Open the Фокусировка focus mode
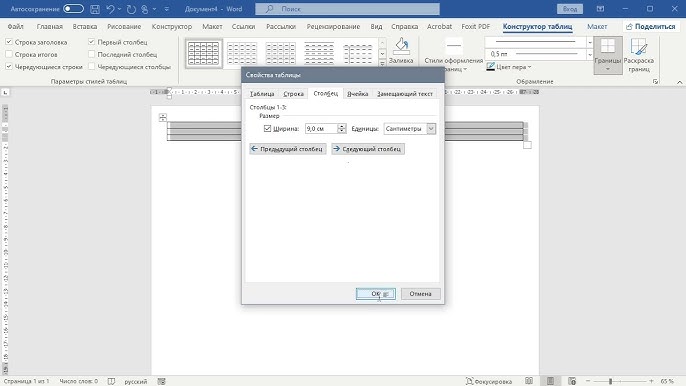This screenshot has width=686, height=386. click(x=489, y=381)
